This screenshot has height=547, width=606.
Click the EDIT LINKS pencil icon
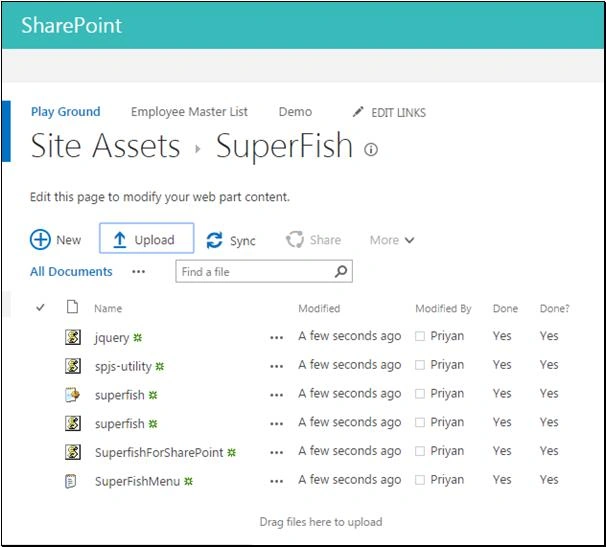[358, 112]
